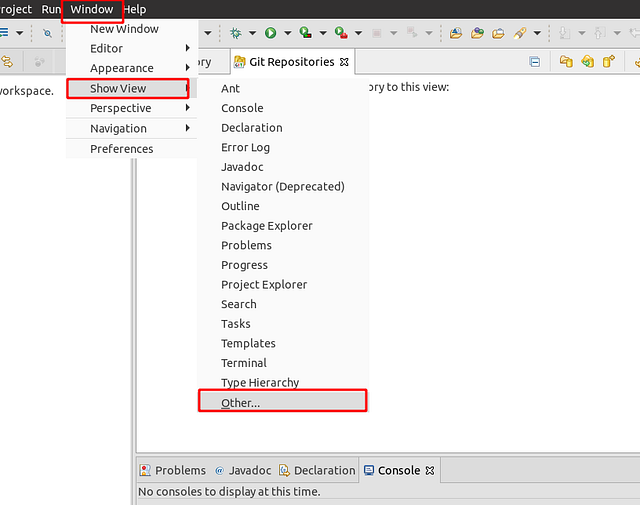The width and height of the screenshot is (640, 505).
Task: Open the Open Type folder icon
Action: click(456, 33)
